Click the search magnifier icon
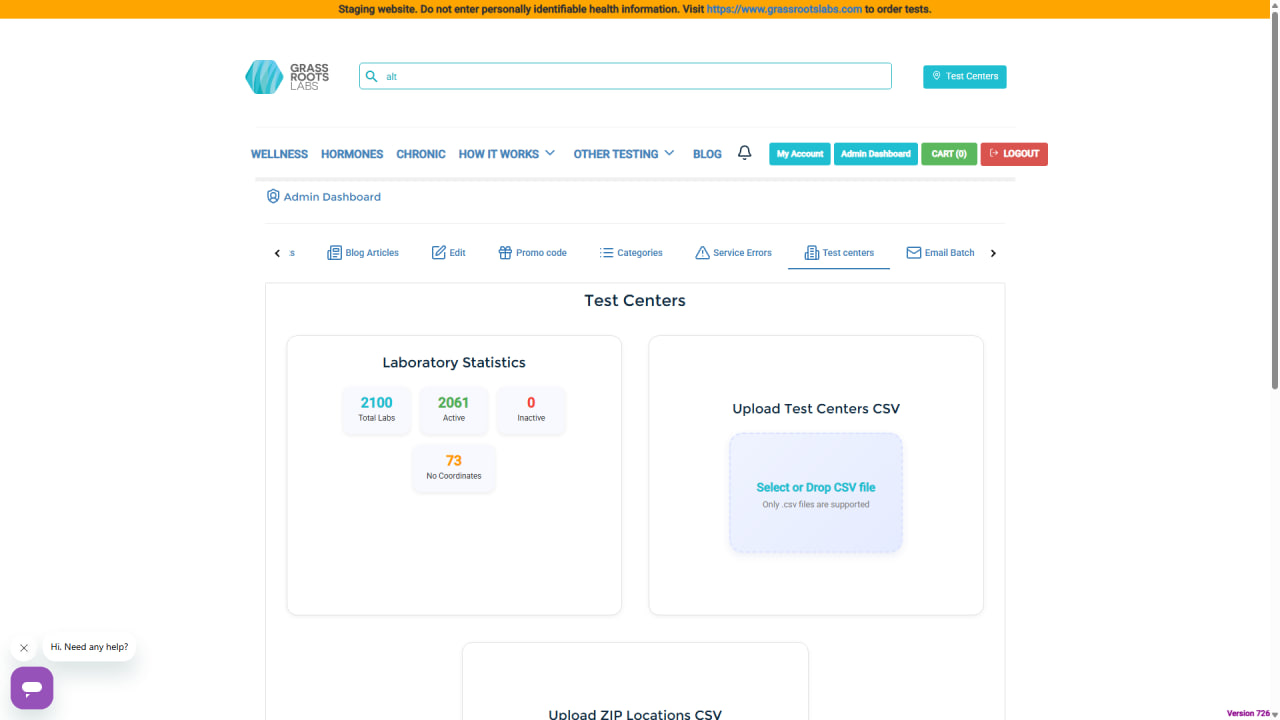This screenshot has height=720, width=1280. pos(372,76)
